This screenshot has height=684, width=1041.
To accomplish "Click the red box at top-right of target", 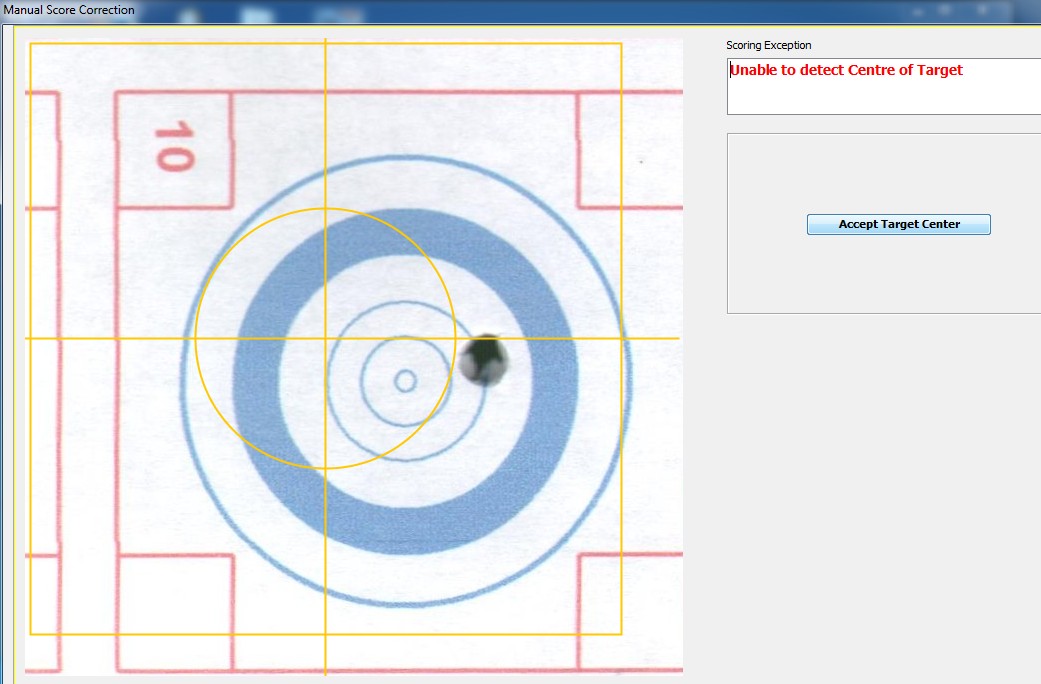I will pyautogui.click(x=630, y=150).
